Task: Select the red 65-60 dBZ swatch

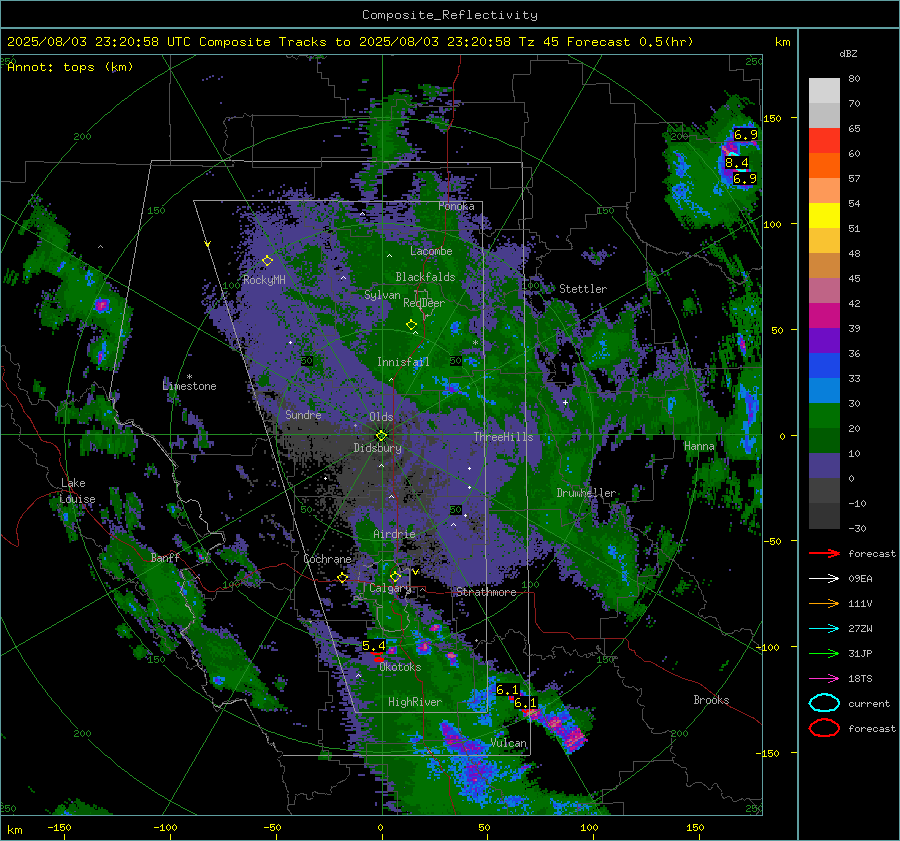Action: [824, 141]
